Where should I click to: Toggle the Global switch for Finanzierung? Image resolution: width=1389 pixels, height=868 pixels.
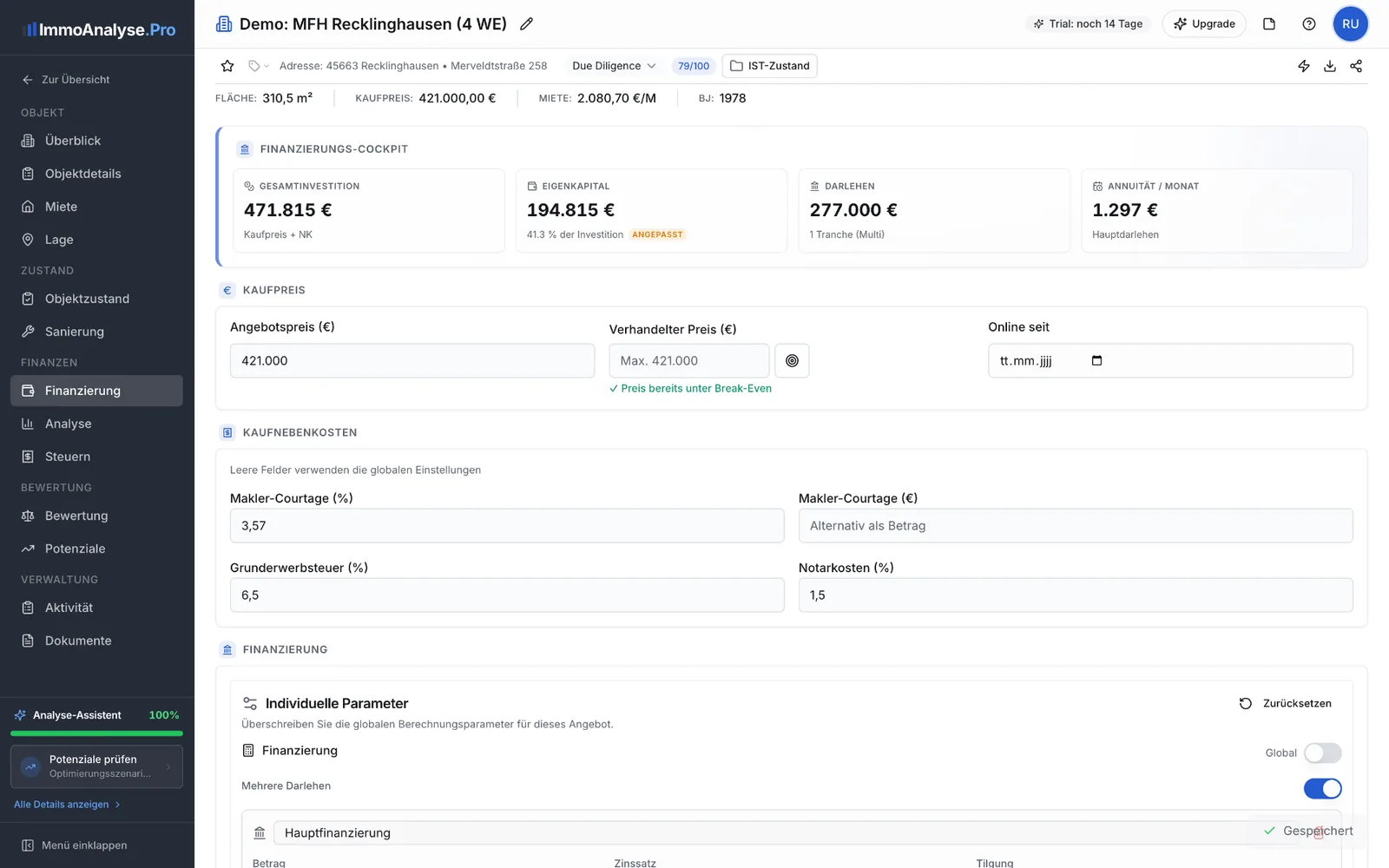tap(1323, 753)
